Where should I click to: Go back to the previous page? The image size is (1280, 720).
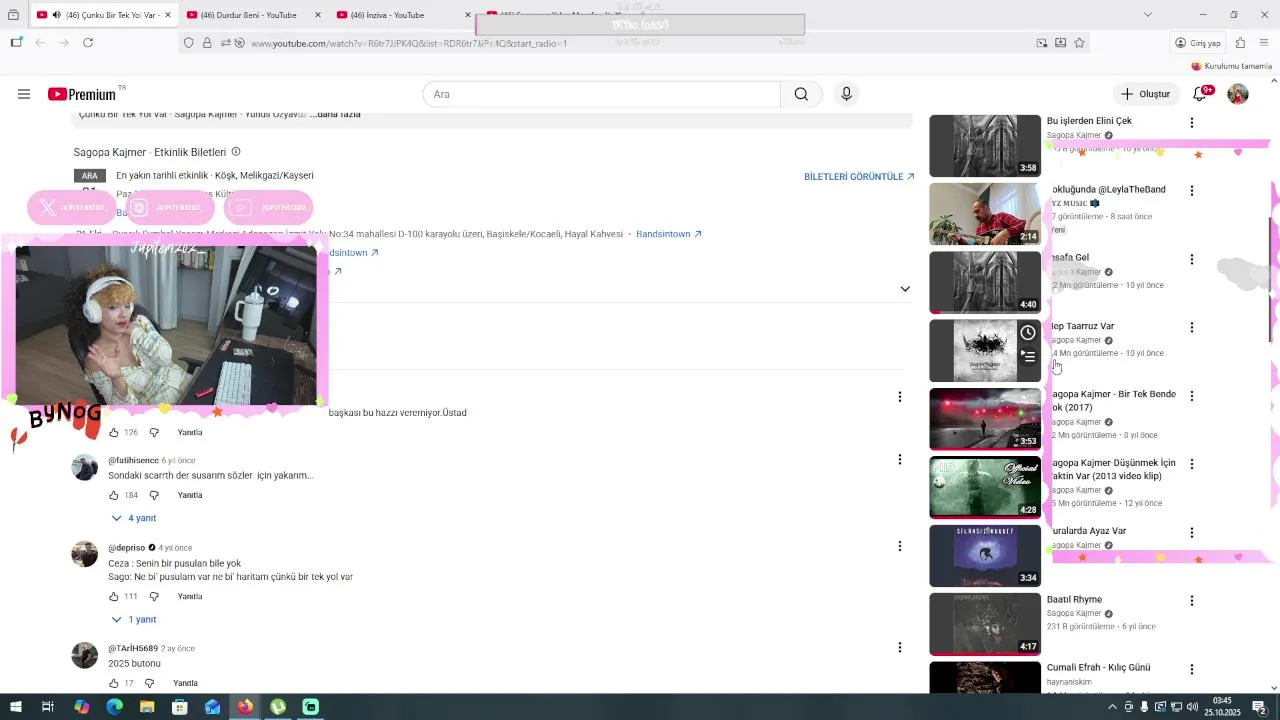pyautogui.click(x=40, y=43)
